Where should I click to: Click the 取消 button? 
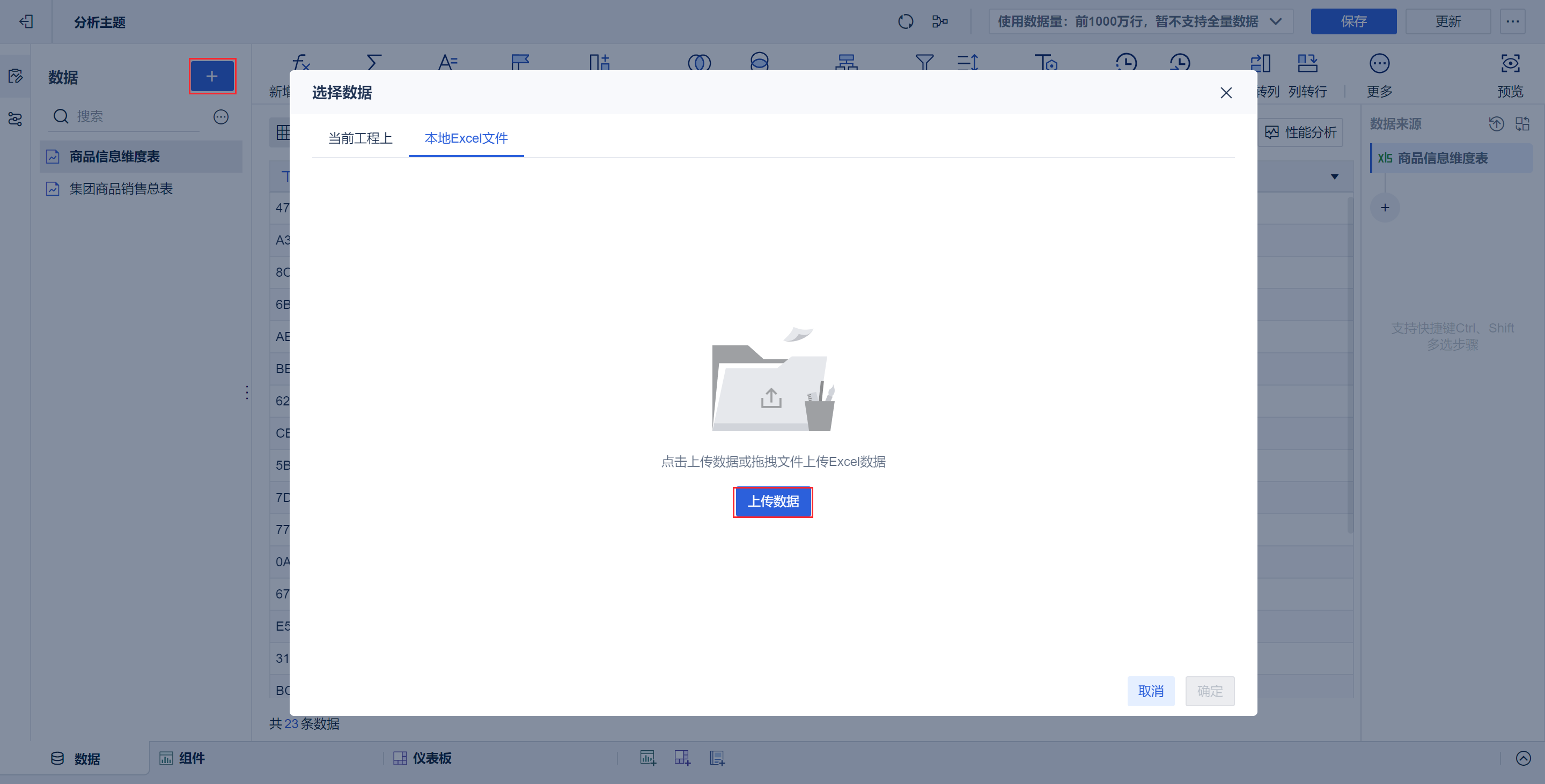tap(1150, 691)
